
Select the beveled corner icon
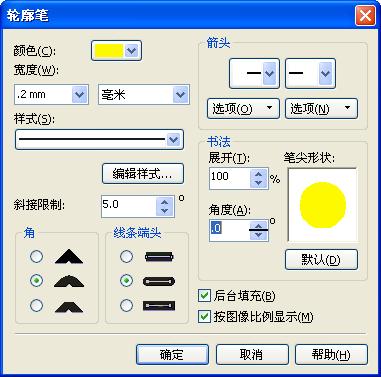pos(69,306)
